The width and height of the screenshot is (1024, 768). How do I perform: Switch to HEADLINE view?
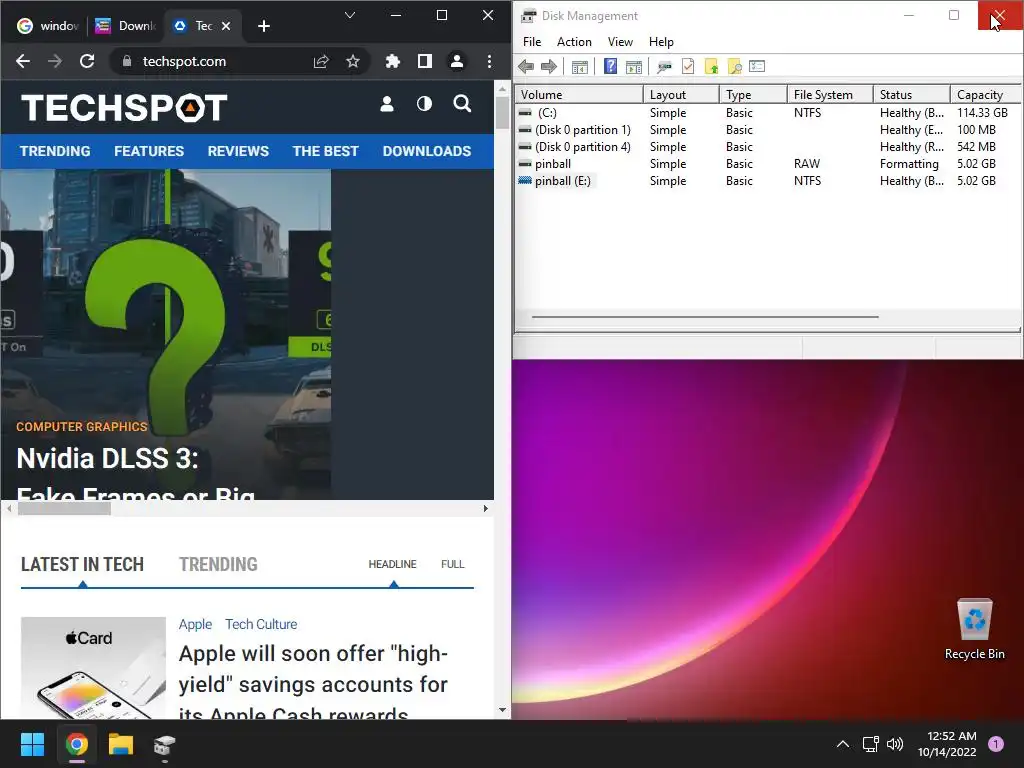(x=392, y=564)
